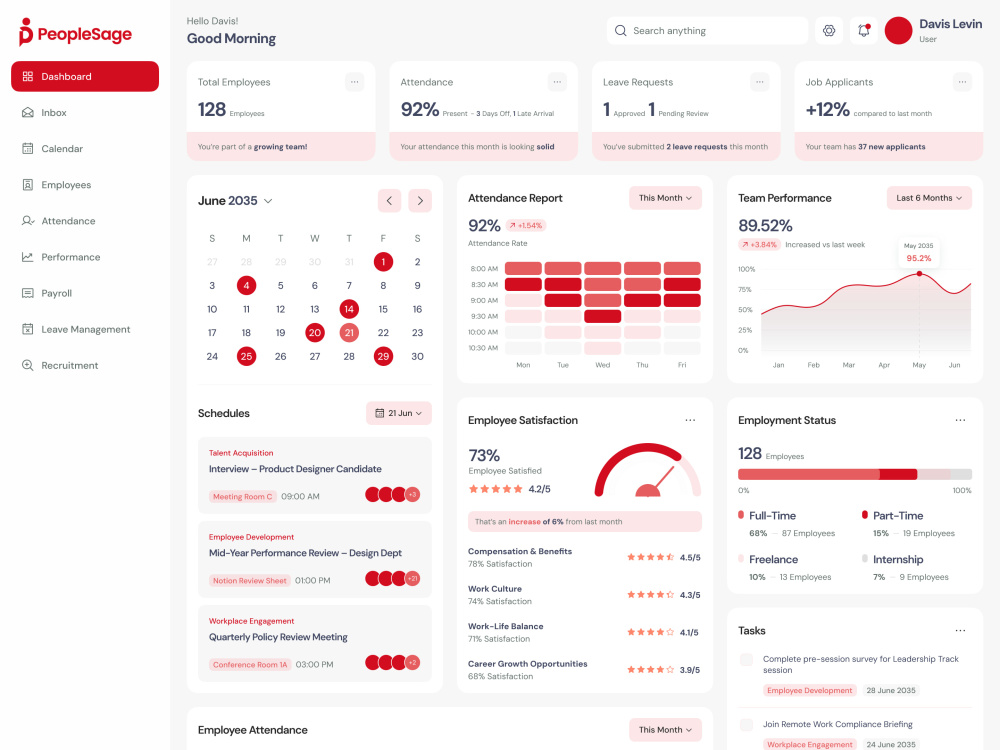Screen dimensions: 1000x750
Task: Open notifications bell icon
Action: pos(864,31)
